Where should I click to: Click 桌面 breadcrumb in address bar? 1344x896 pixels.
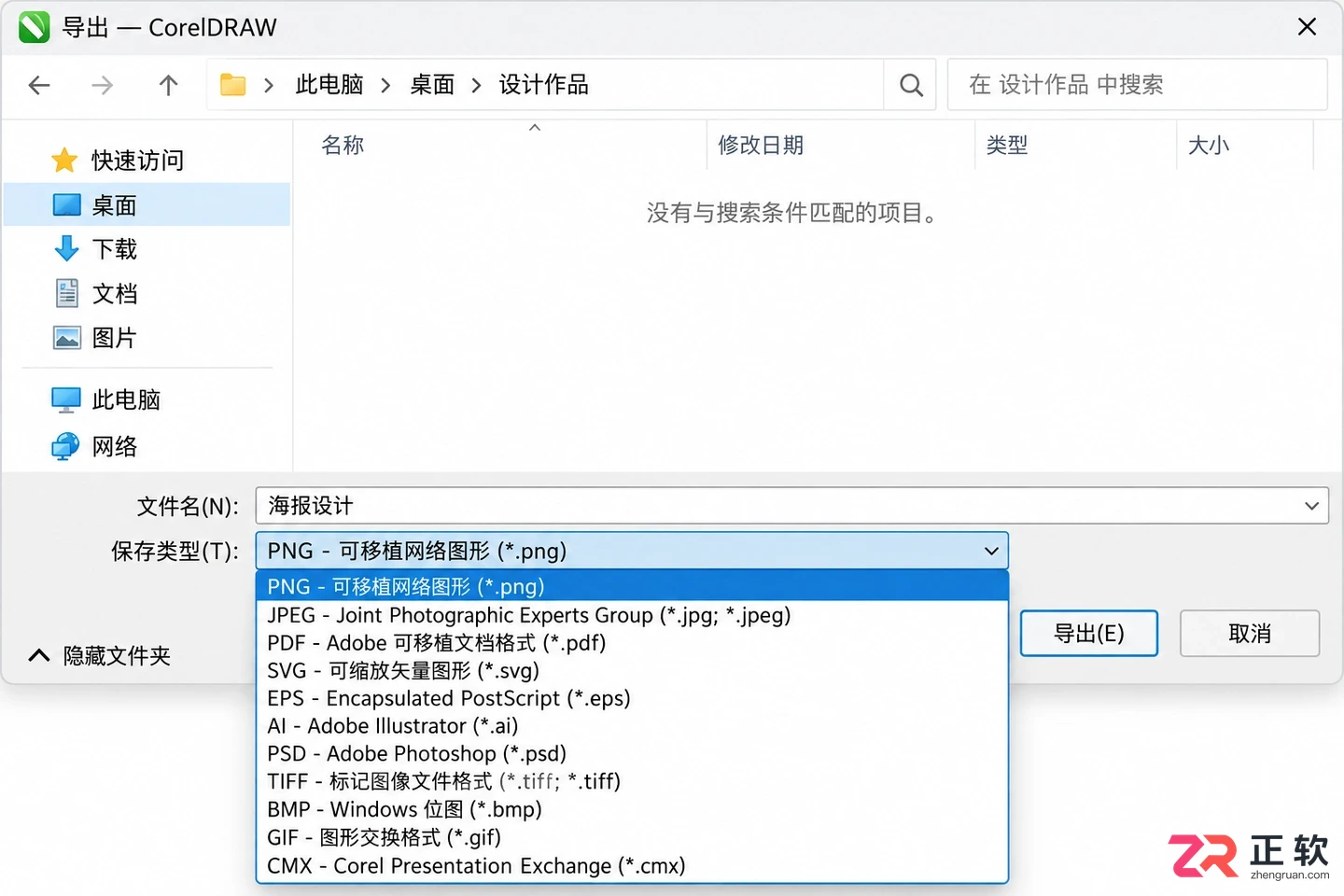click(432, 85)
